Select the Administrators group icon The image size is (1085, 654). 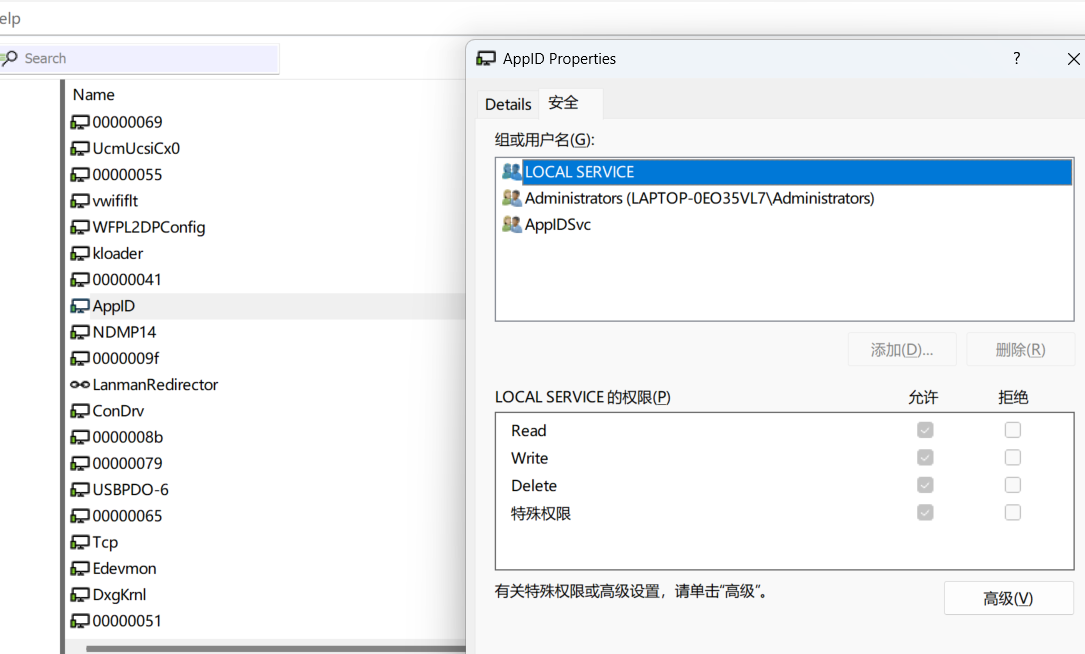tap(512, 198)
